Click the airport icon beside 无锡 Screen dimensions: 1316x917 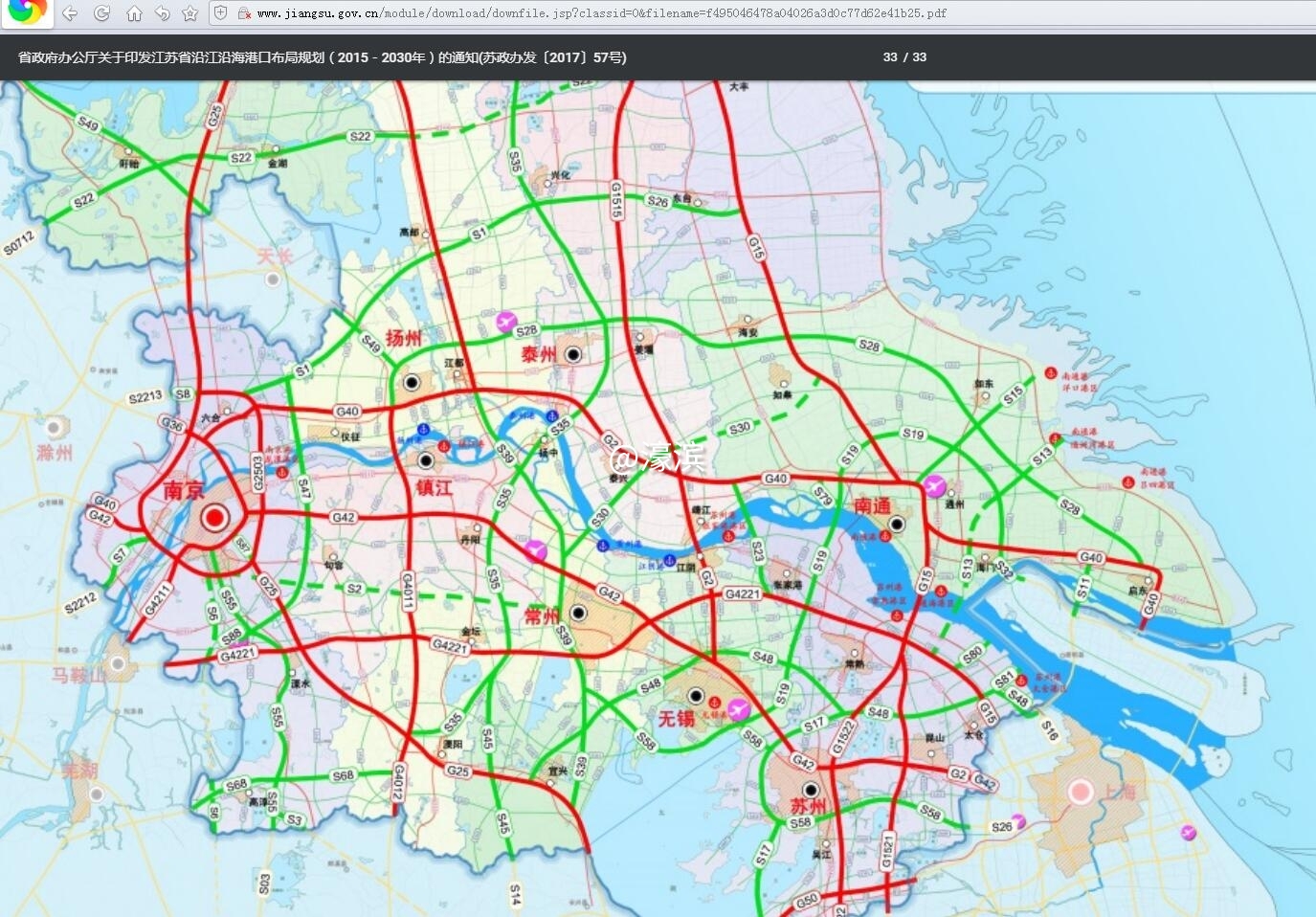coord(738,709)
